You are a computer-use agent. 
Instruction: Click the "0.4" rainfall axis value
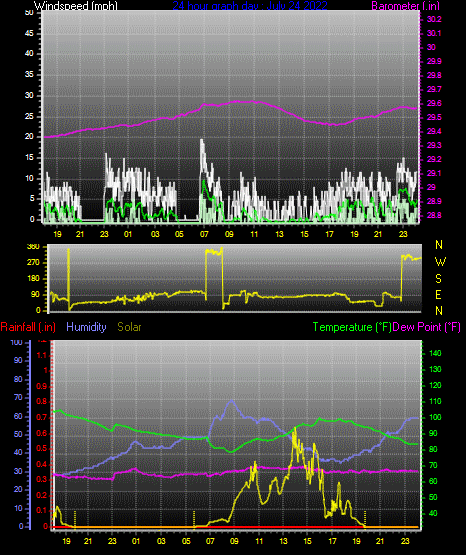[42, 464]
